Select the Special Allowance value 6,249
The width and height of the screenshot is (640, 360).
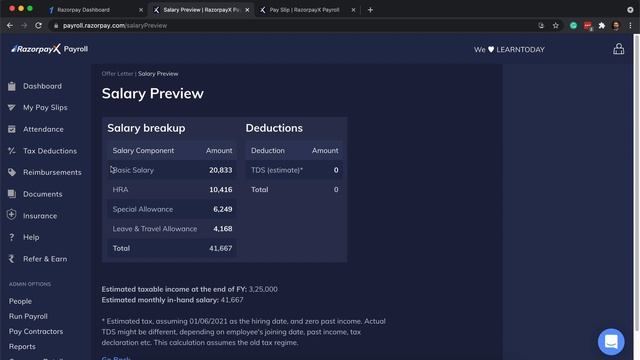[x=222, y=209]
